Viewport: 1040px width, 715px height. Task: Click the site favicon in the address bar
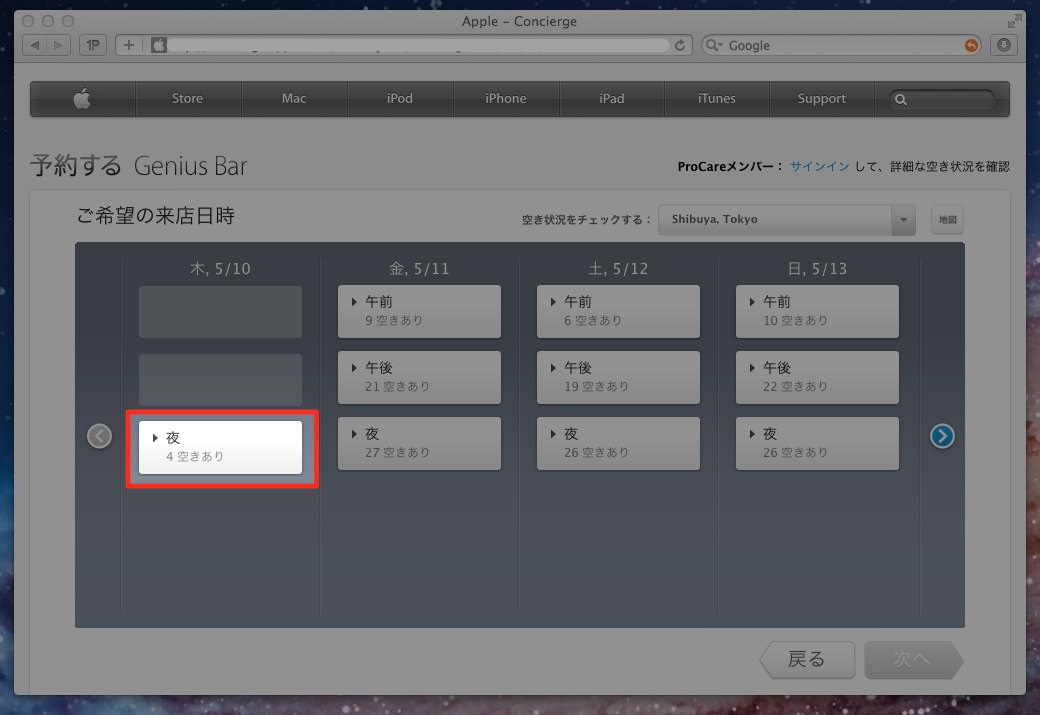click(x=159, y=45)
